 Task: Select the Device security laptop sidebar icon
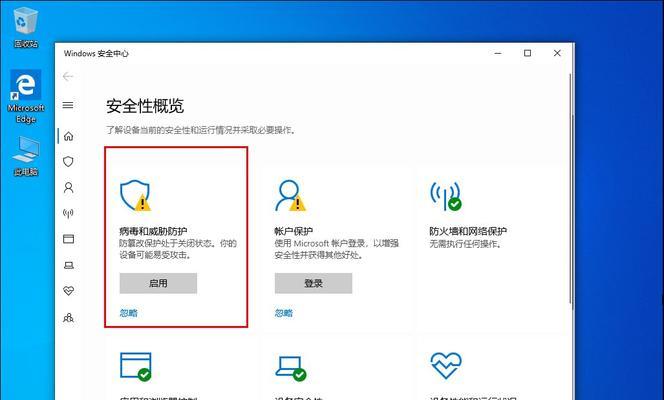click(x=68, y=265)
